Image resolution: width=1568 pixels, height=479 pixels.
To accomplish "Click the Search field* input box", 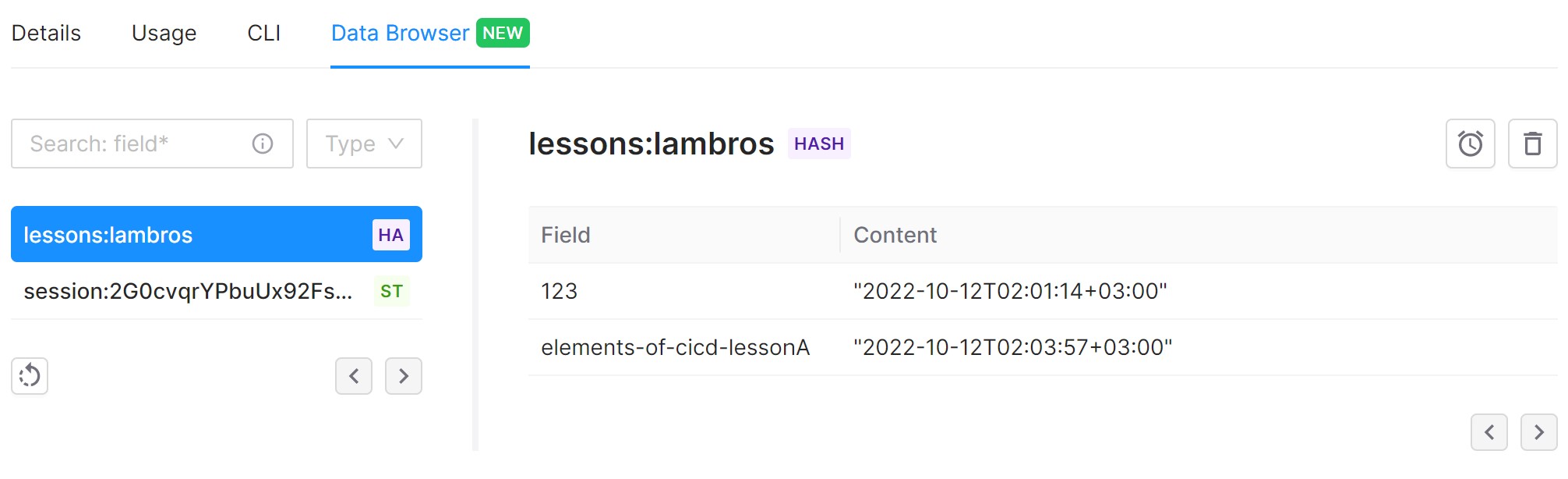I will (x=132, y=144).
